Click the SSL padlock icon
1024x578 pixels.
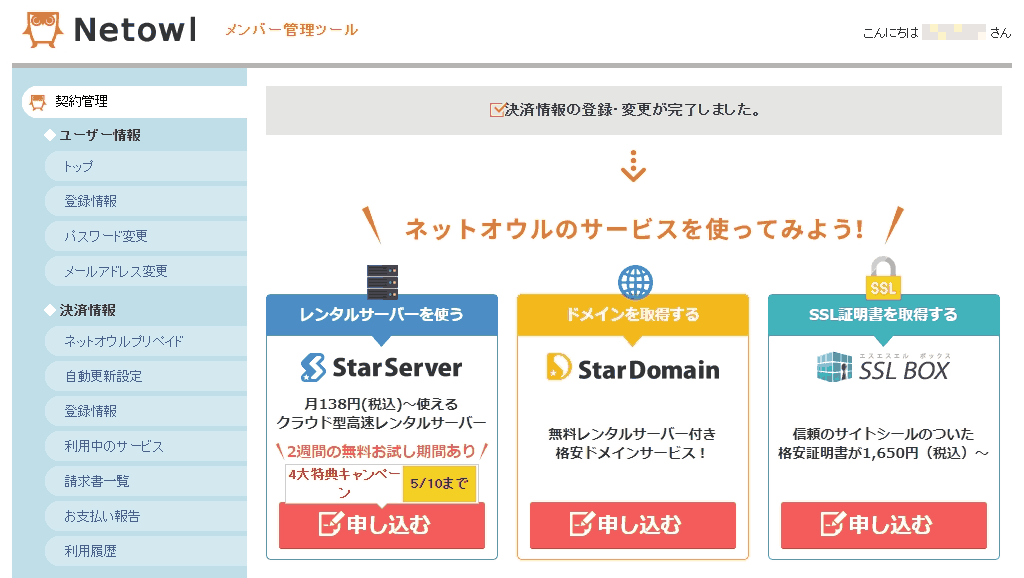click(x=883, y=278)
